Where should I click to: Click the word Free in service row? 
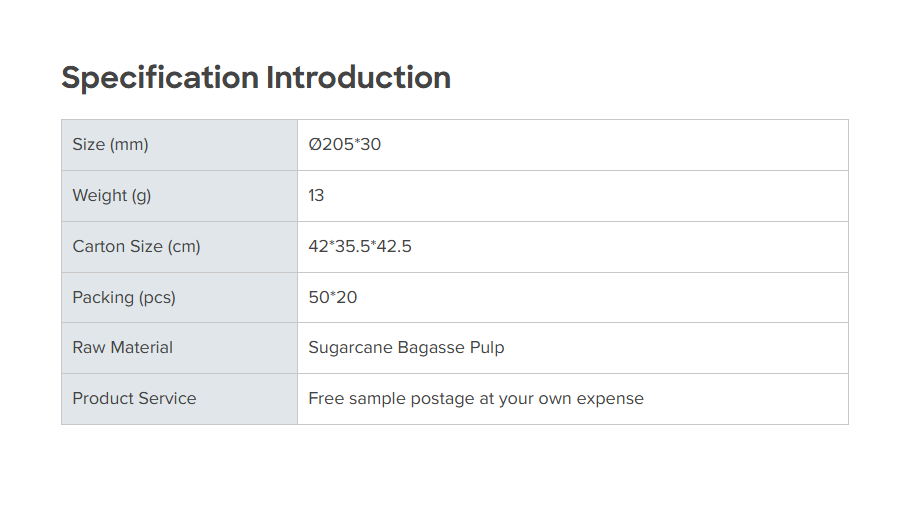[x=325, y=399]
